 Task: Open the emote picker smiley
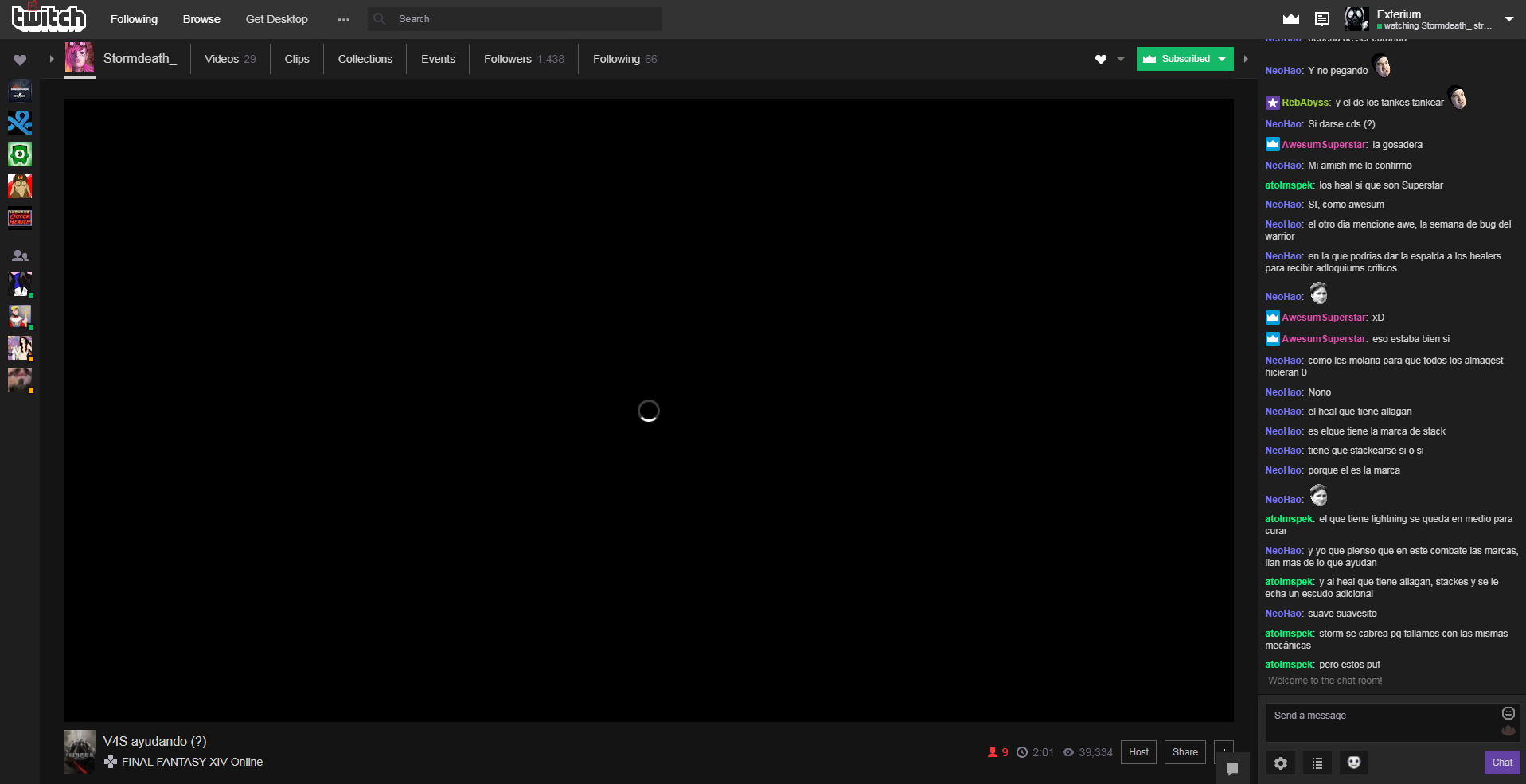click(1508, 713)
